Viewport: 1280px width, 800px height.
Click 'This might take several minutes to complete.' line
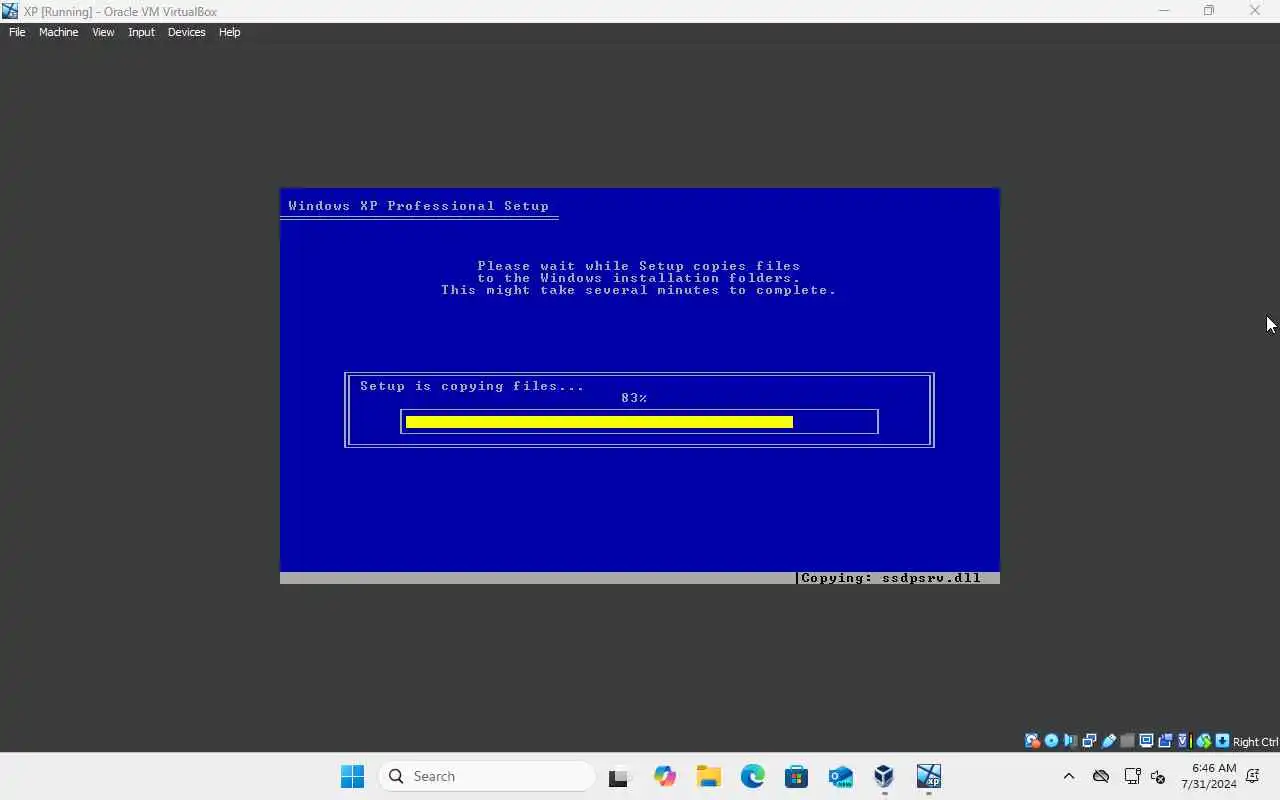[638, 290]
